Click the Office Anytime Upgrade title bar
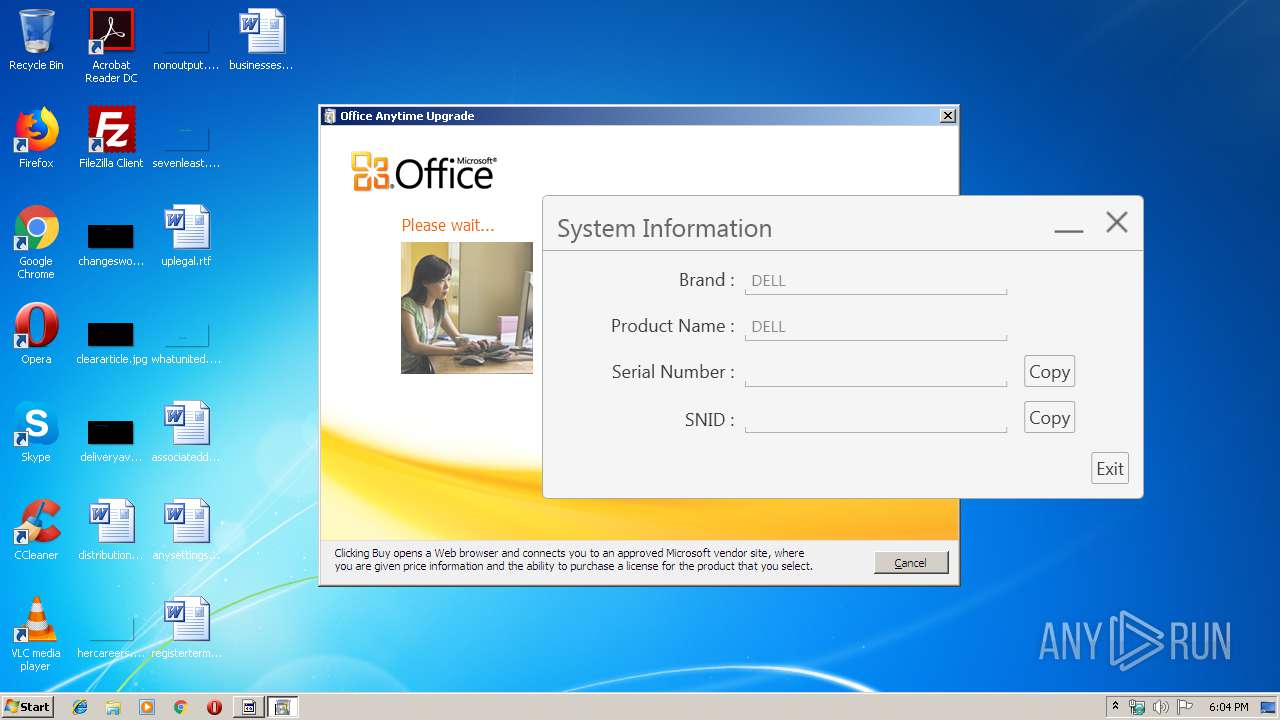This screenshot has width=1280, height=720. (x=639, y=116)
